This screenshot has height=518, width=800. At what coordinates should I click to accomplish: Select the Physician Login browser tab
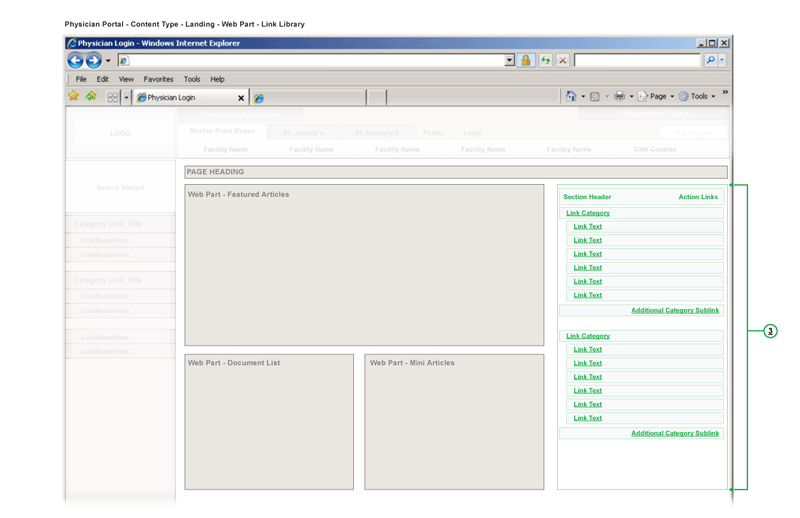coord(190,97)
